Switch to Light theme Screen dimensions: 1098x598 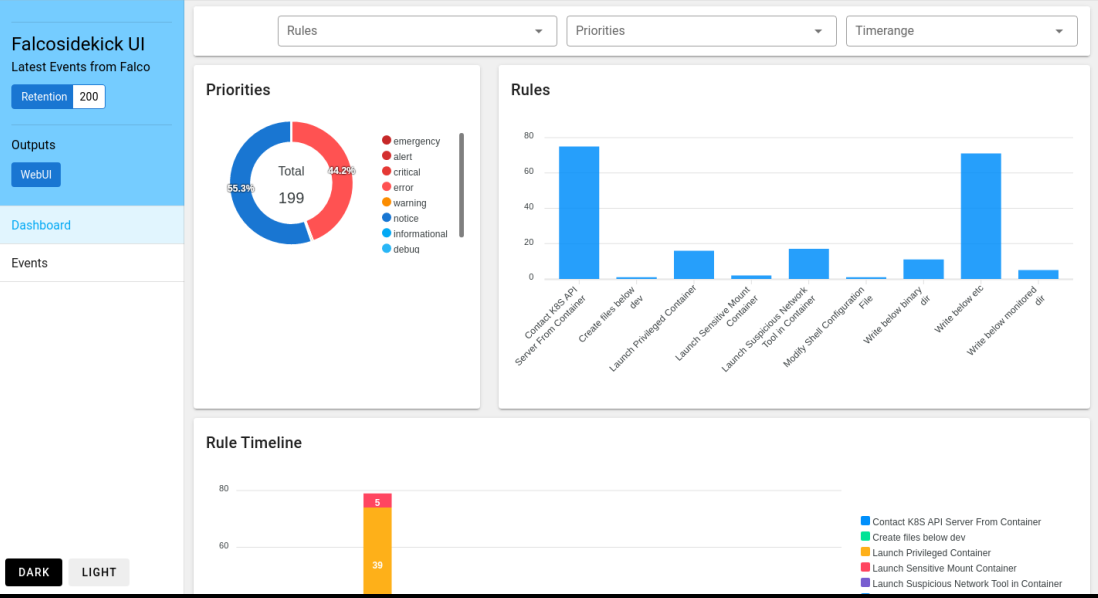[99, 572]
